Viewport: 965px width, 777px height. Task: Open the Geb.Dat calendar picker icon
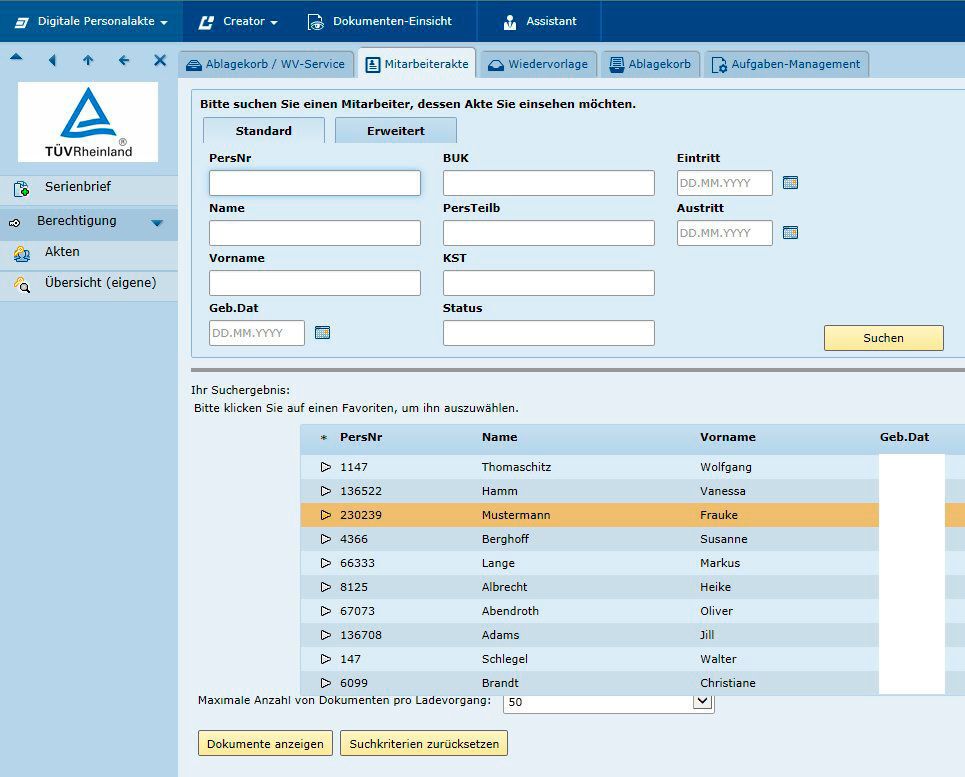[x=322, y=333]
